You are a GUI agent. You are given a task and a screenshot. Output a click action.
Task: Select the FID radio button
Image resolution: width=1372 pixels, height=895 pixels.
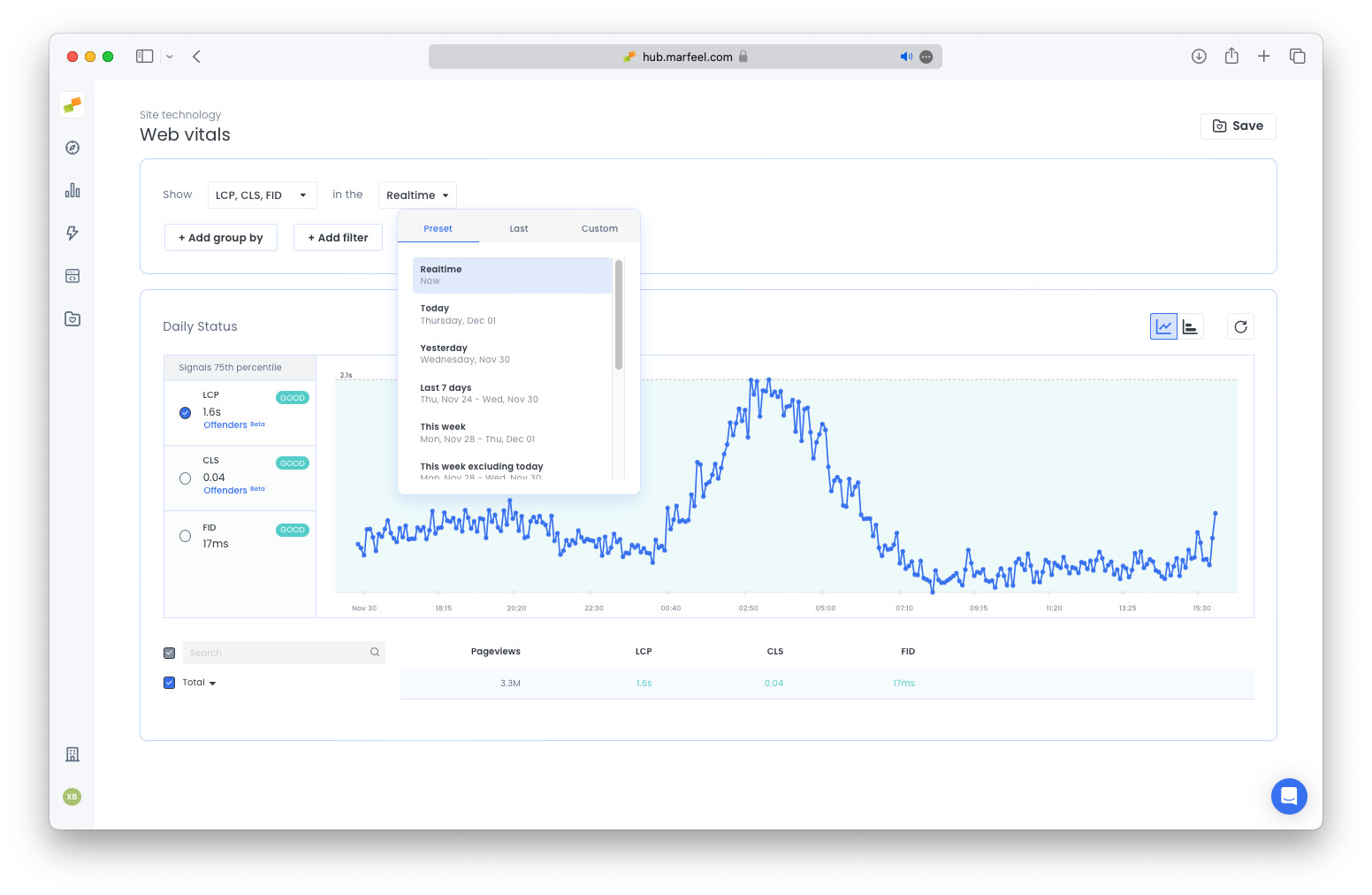pyautogui.click(x=185, y=535)
